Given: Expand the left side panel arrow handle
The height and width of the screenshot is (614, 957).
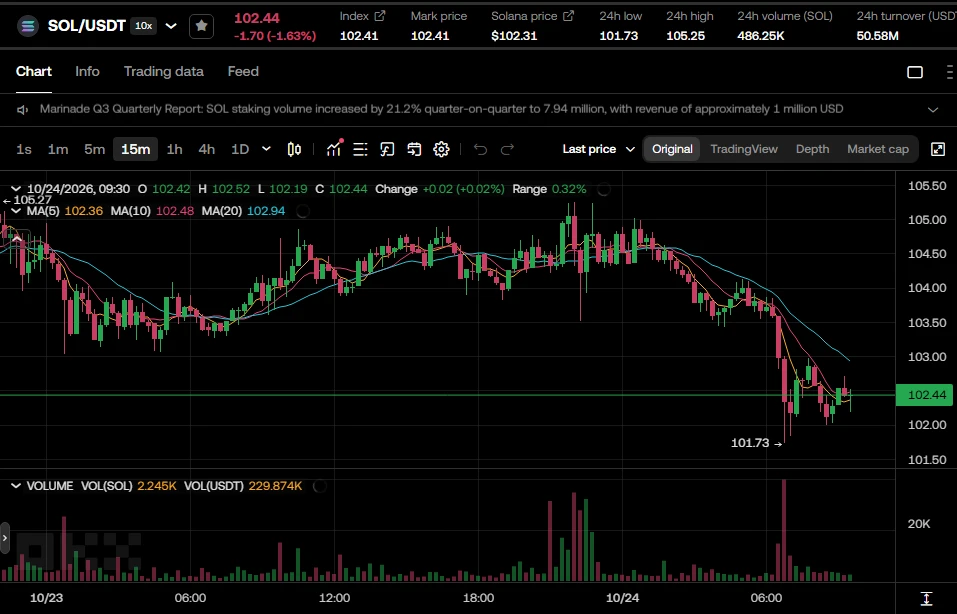Looking at the screenshot, I should [5, 538].
